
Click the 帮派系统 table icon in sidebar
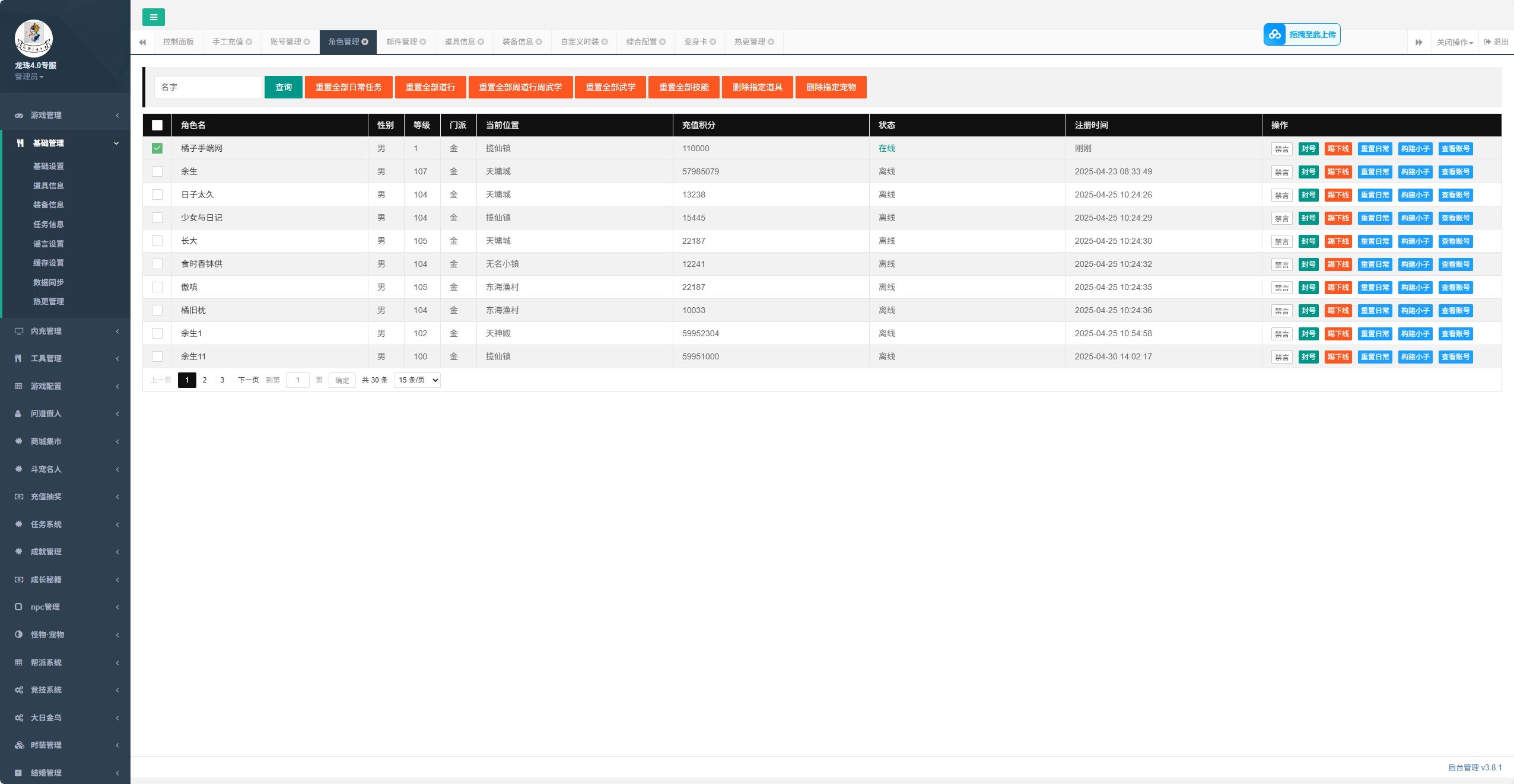(18, 662)
